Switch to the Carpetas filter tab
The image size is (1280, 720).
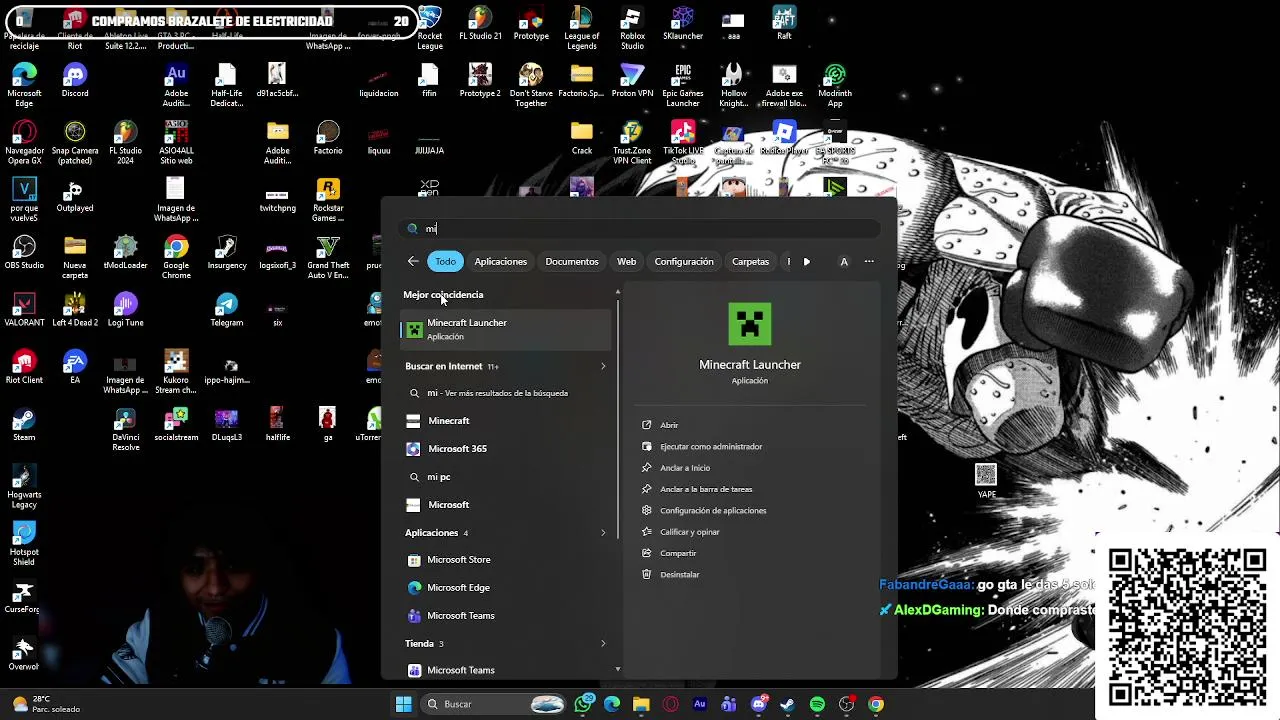pyautogui.click(x=750, y=262)
